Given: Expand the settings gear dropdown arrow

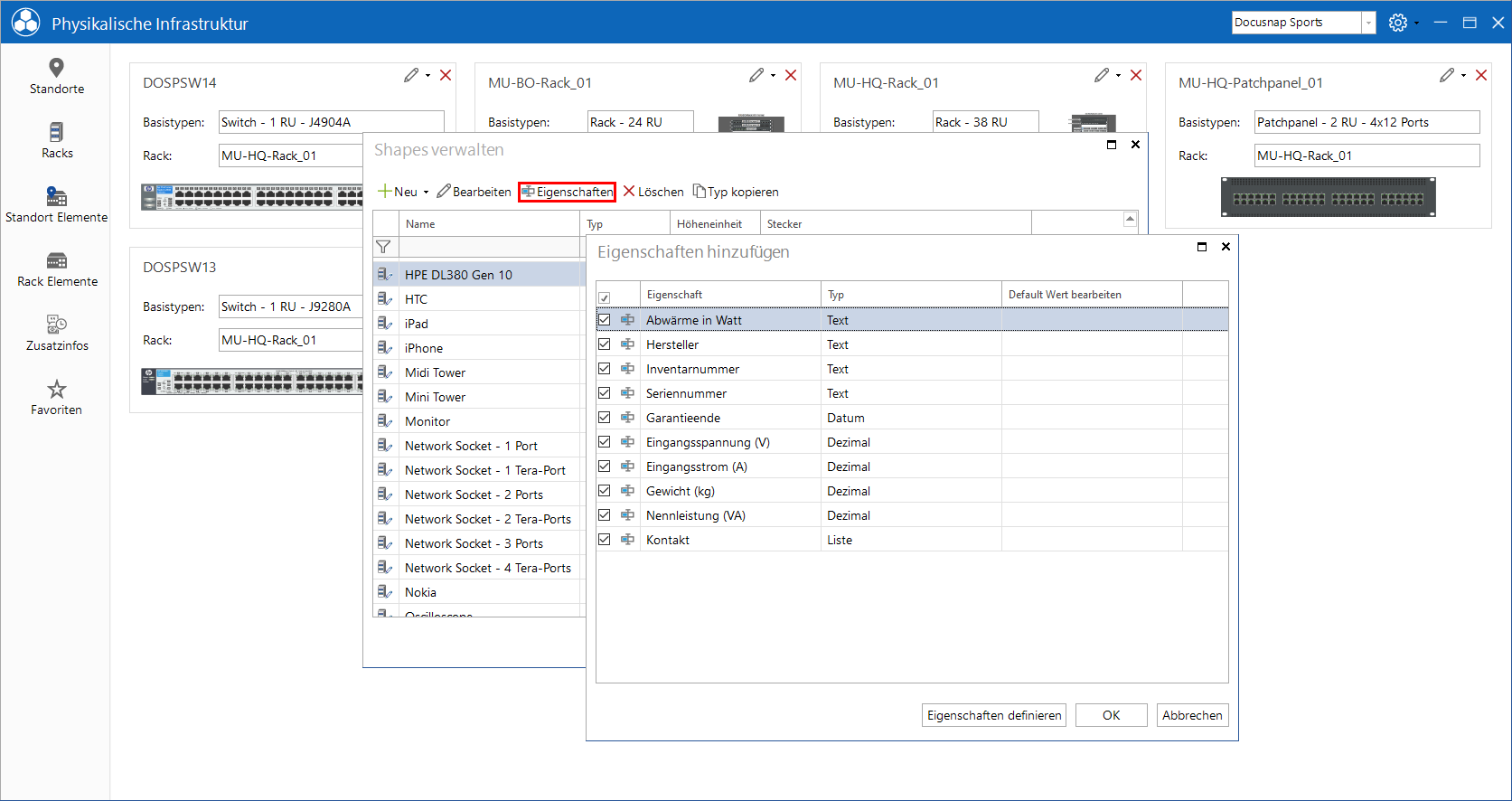Looking at the screenshot, I should coord(1416,24).
